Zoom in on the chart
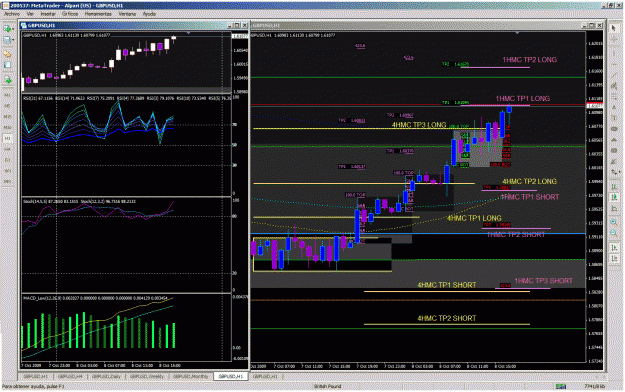Screen dimensions: 625x392 (x=614, y=222)
